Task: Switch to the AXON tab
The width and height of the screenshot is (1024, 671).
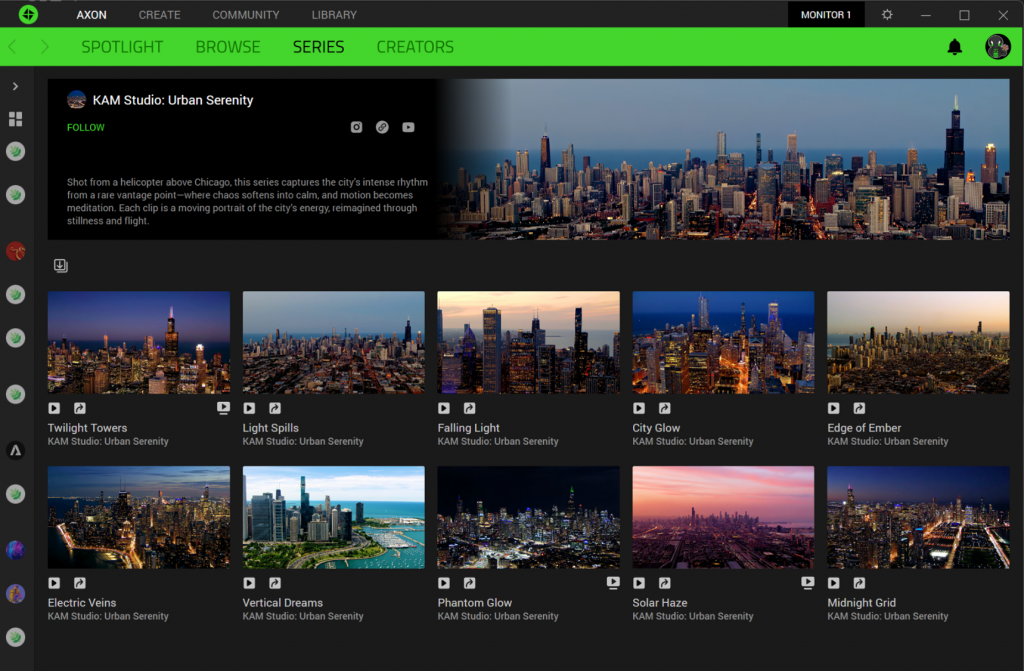Action: 91,14
